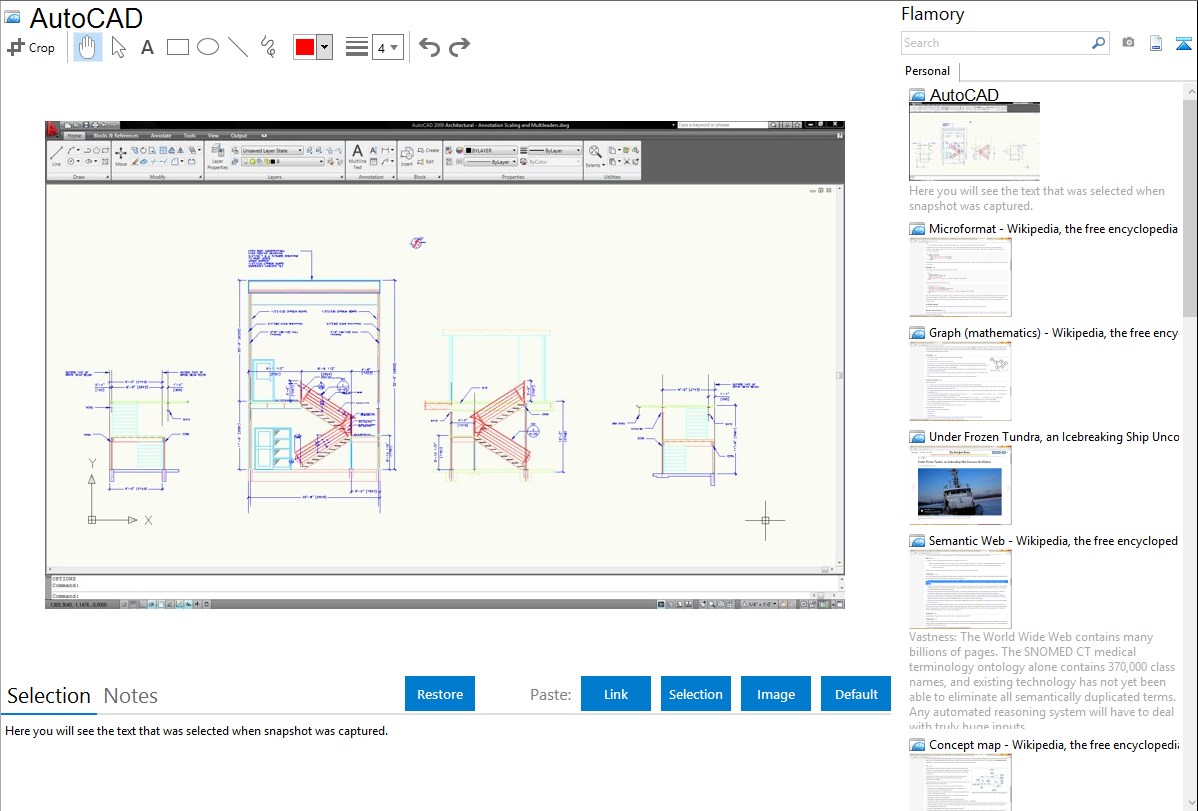Open the Graph (mathematics) snapshot title

(1053, 333)
